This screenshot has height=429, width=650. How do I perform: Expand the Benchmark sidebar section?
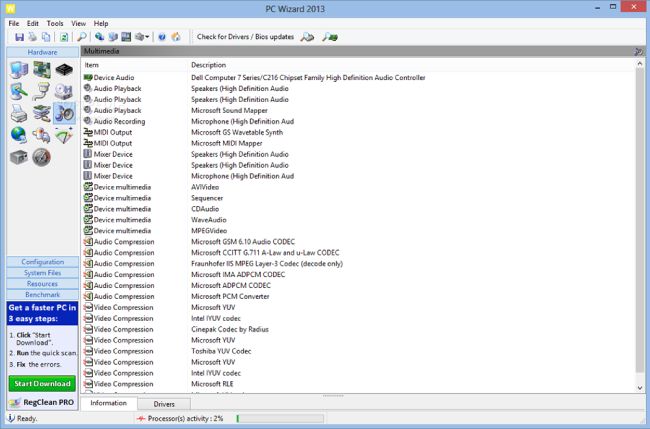point(42,295)
